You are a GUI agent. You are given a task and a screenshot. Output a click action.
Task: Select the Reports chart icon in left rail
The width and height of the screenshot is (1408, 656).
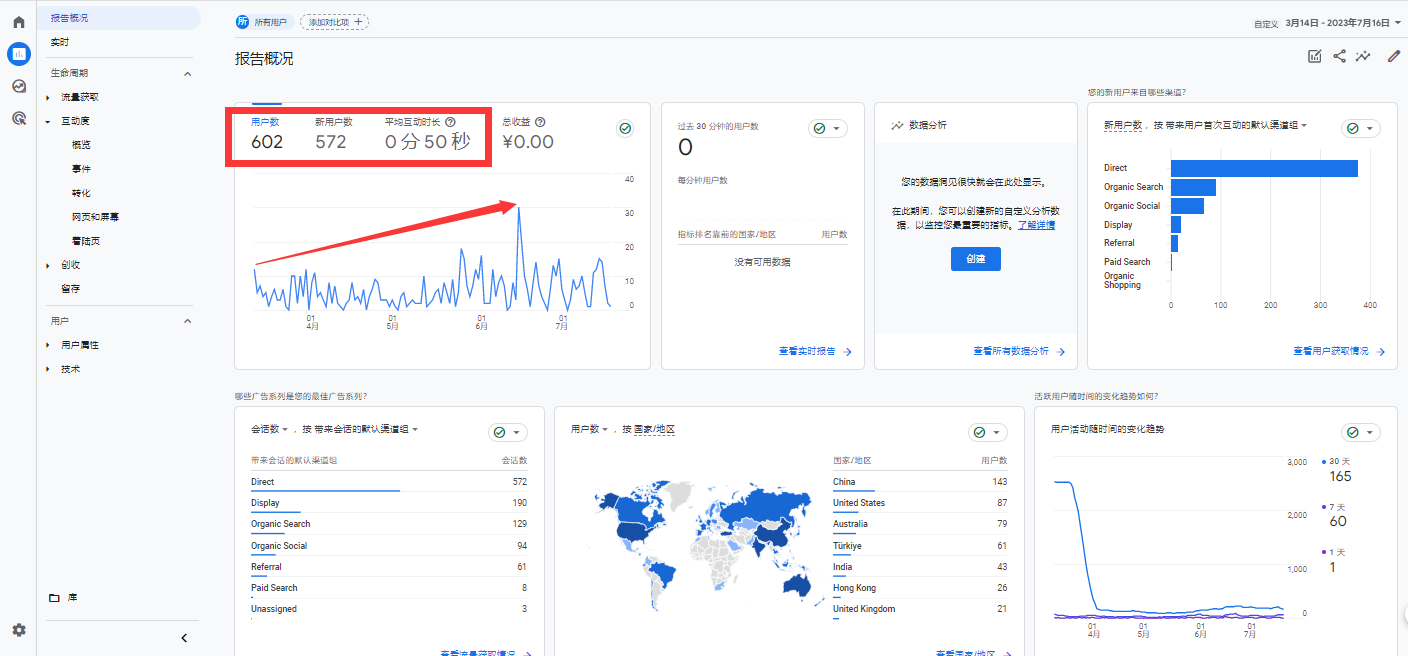pos(18,54)
